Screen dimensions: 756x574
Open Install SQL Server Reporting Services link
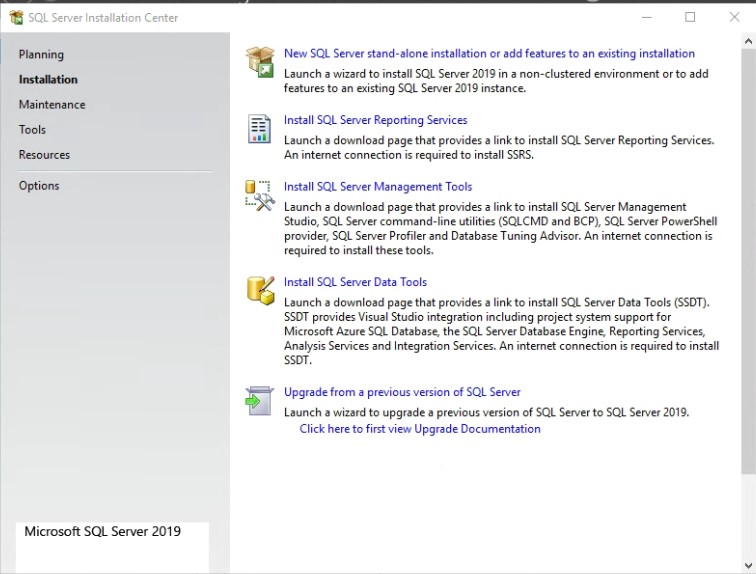375,120
